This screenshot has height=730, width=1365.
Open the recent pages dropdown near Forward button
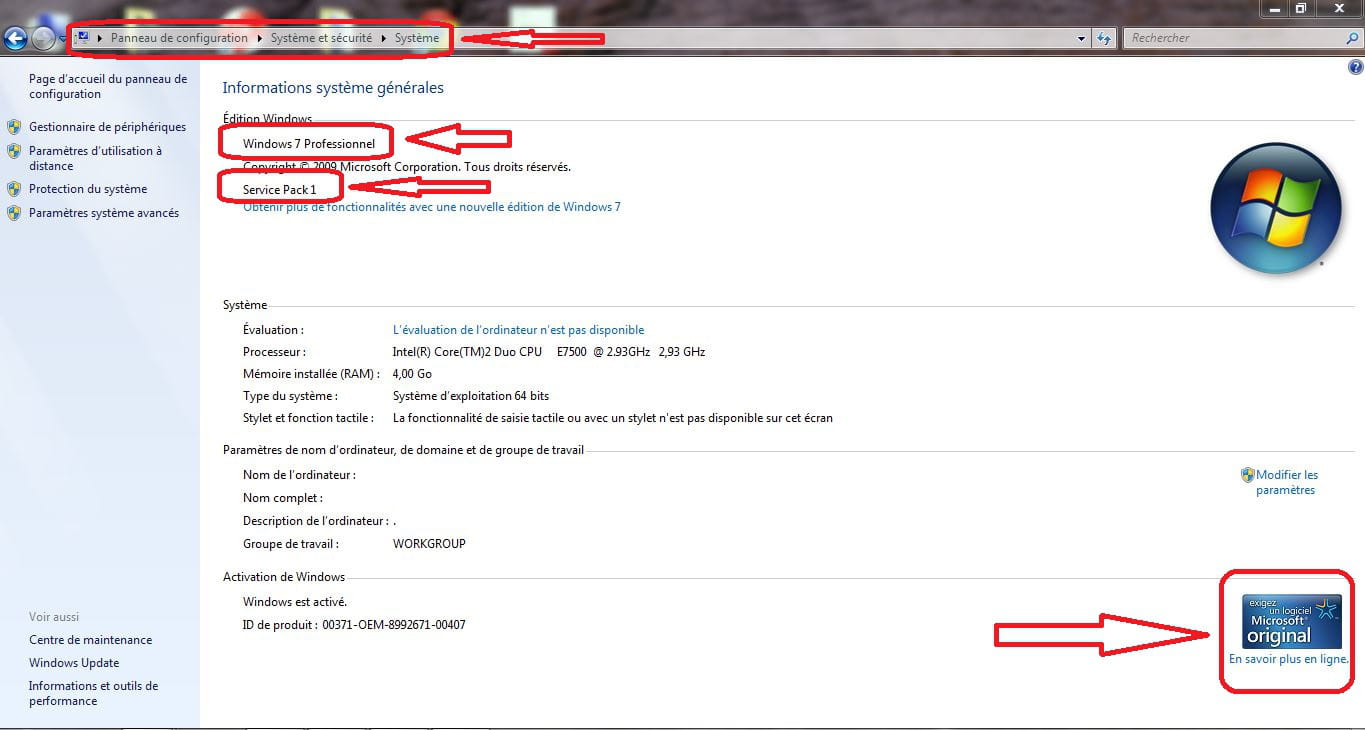[x=62, y=40]
